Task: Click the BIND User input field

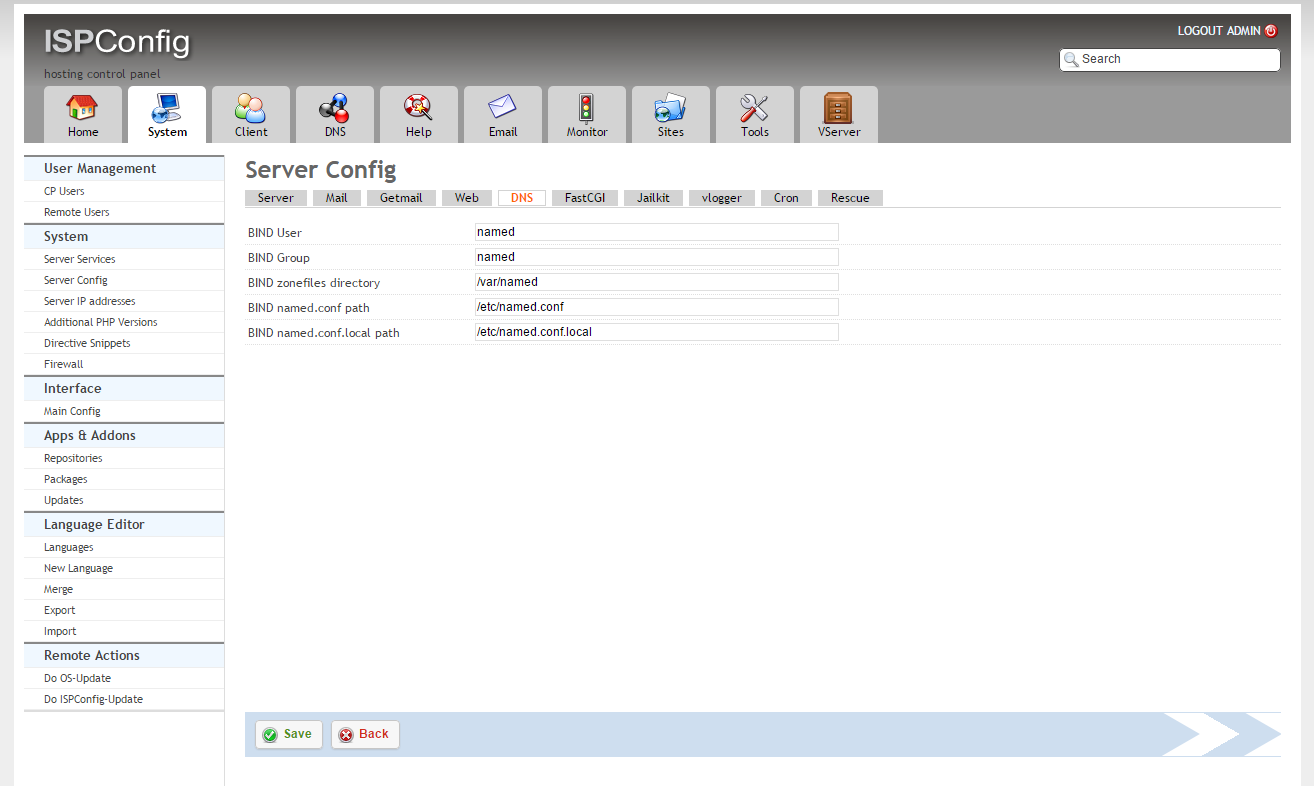Action: point(656,232)
